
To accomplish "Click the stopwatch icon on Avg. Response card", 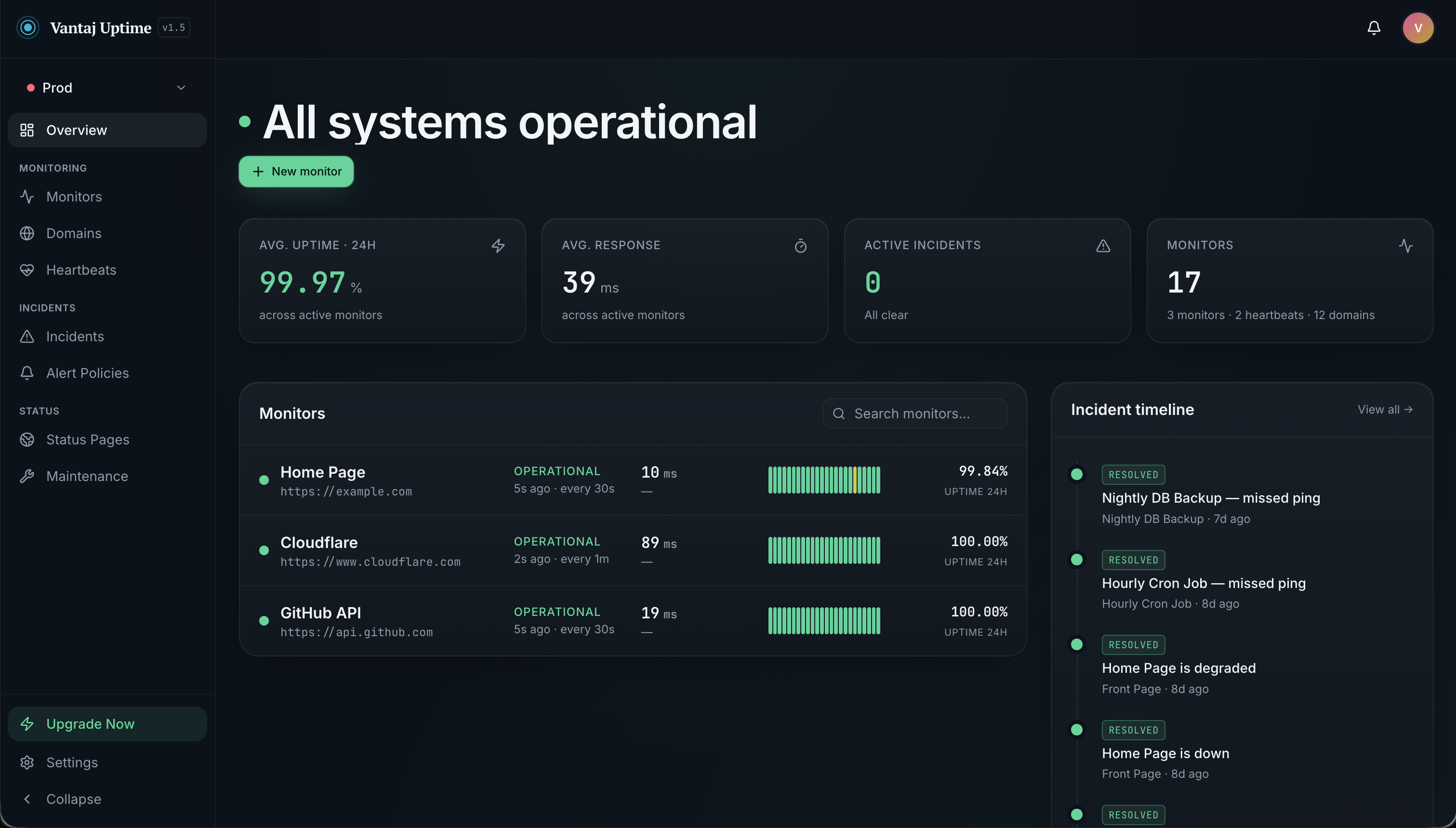I will (800, 246).
